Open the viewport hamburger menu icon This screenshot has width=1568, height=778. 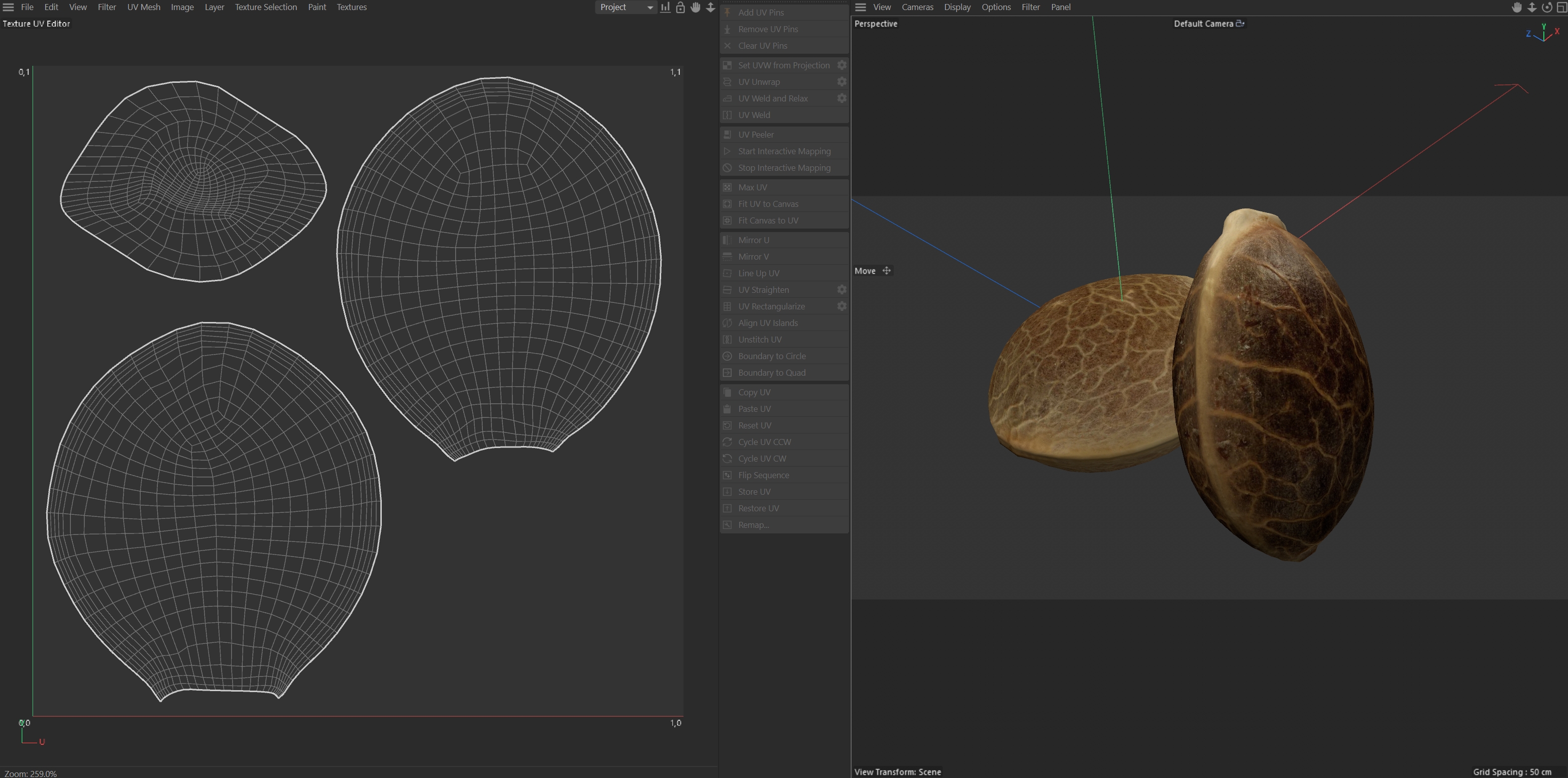tap(860, 8)
